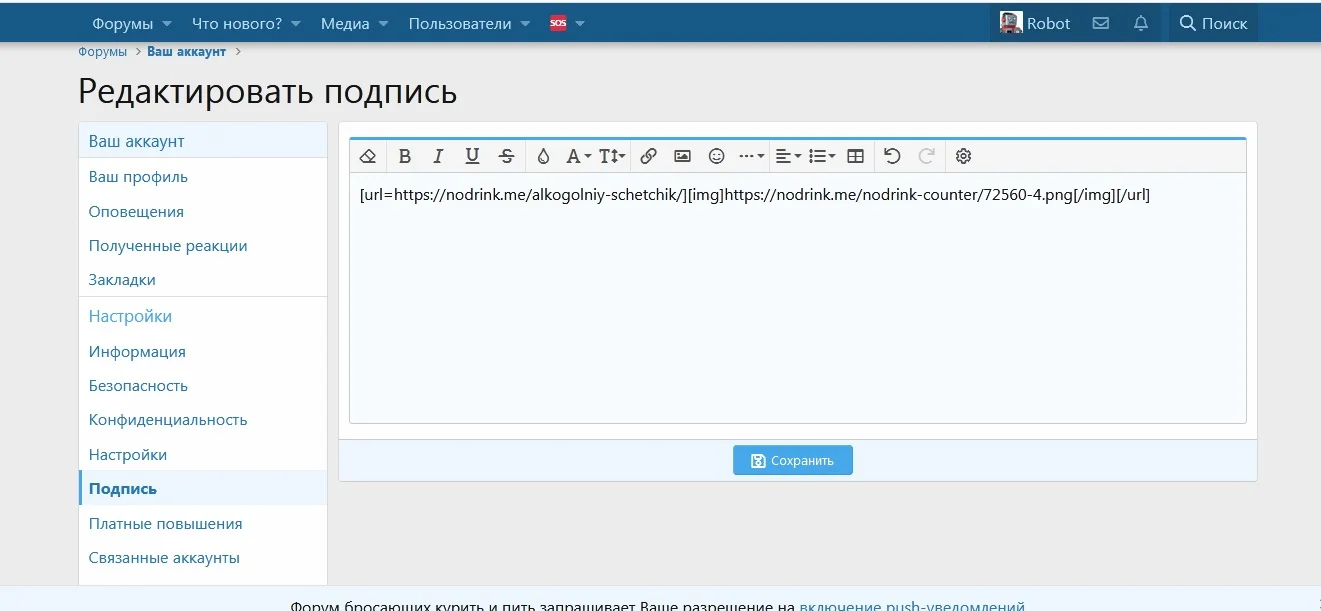Open Конфиденциальность settings page
Viewport: 1321px width, 611px height.
pos(168,420)
